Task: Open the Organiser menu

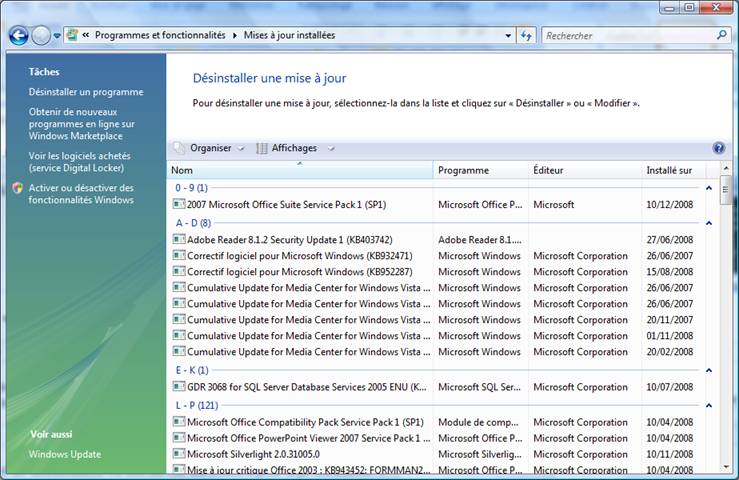Action: (211, 148)
